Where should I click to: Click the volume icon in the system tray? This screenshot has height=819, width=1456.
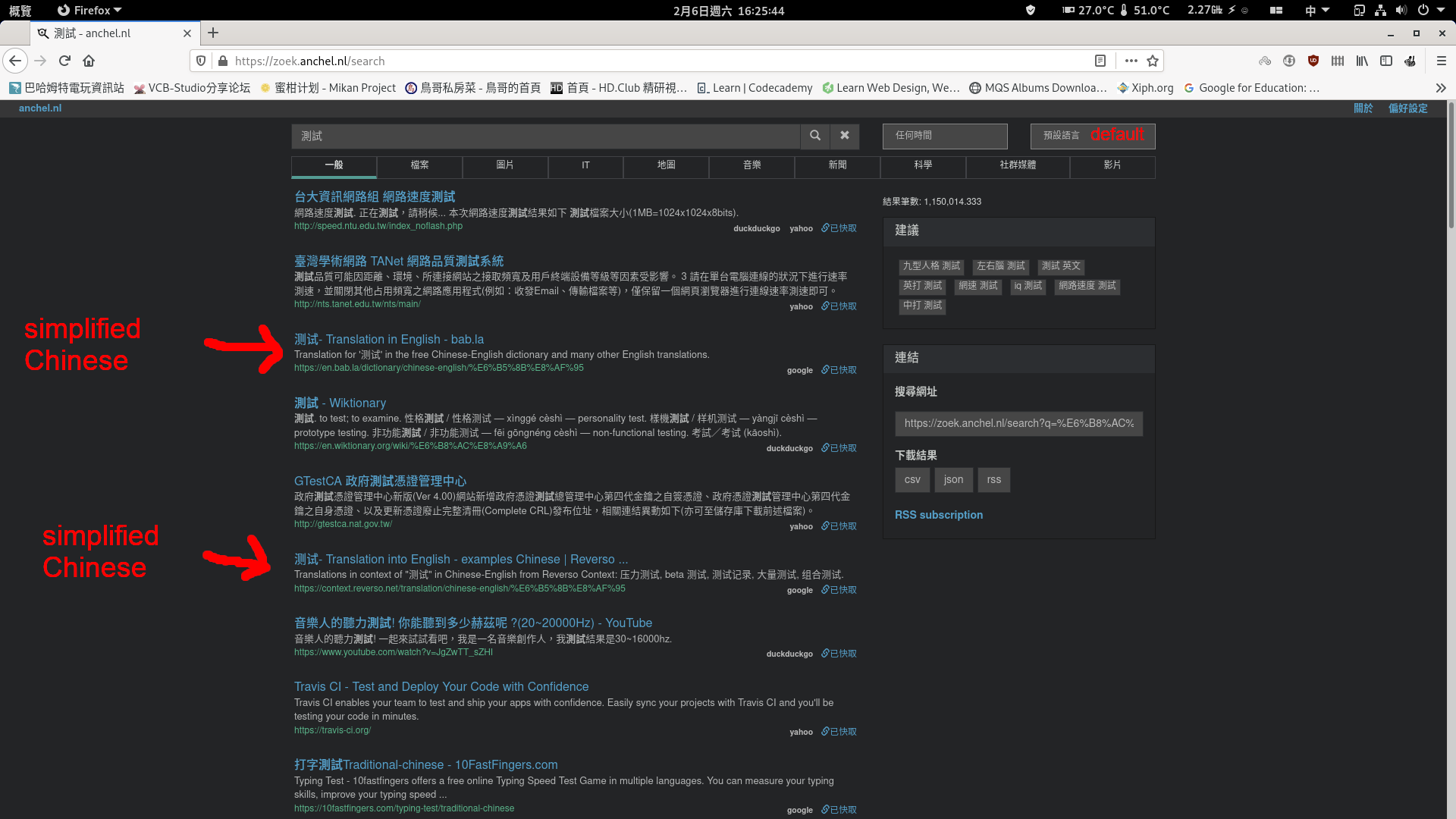pyautogui.click(x=1401, y=10)
